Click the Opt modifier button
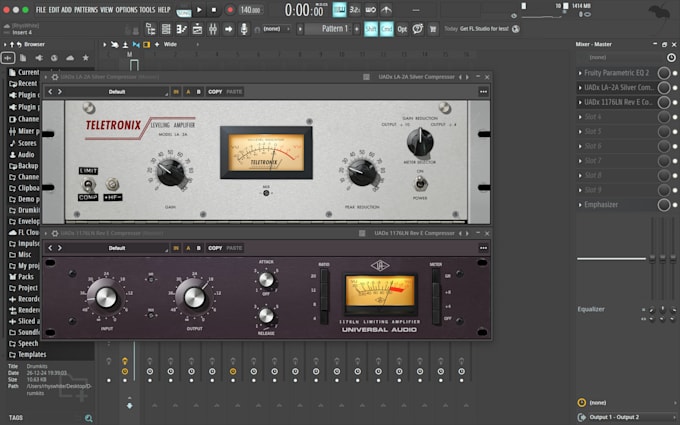Screen dimensions: 680x425 [x=402, y=29]
